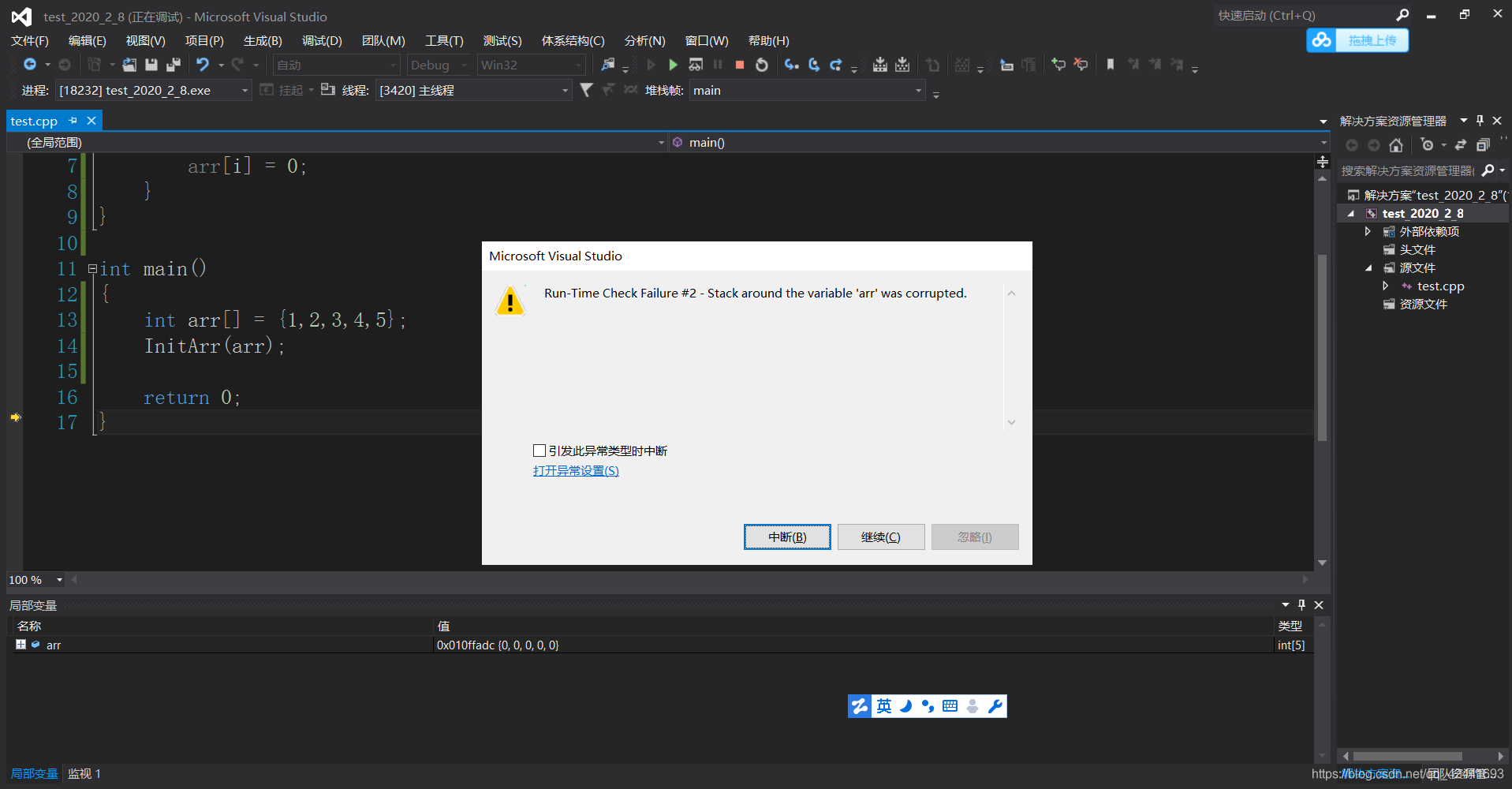Open the File (文件) menu

tap(30, 40)
